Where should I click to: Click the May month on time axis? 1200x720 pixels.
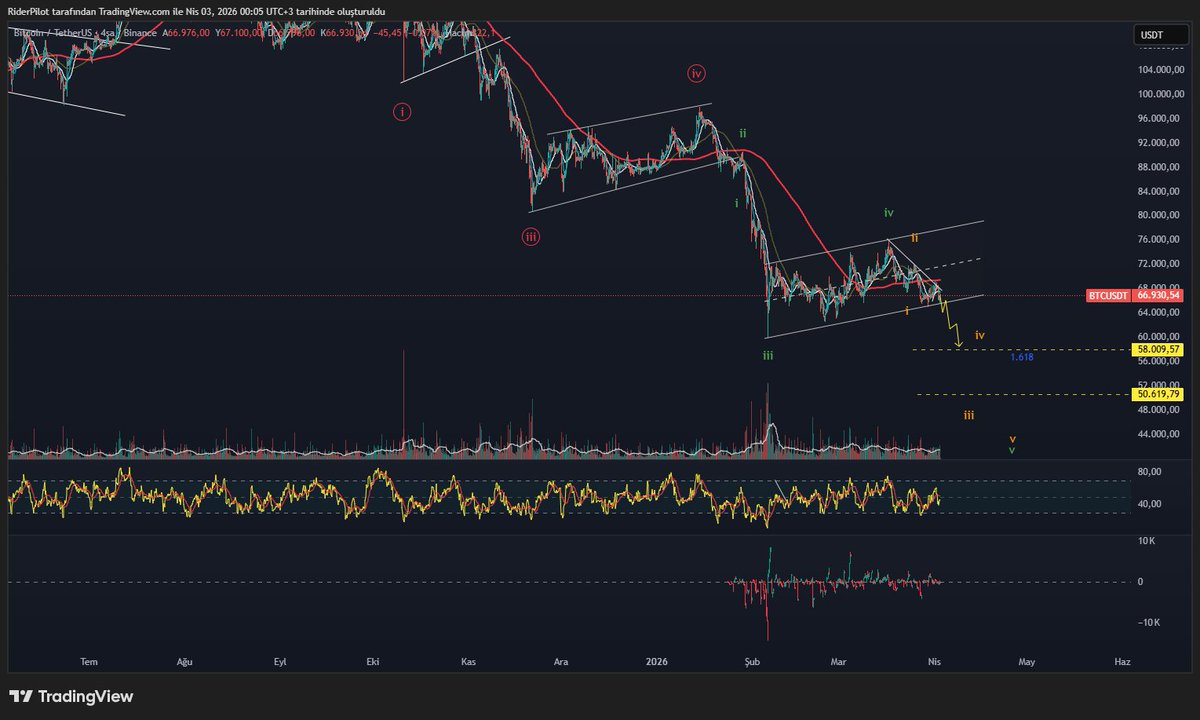1027,662
